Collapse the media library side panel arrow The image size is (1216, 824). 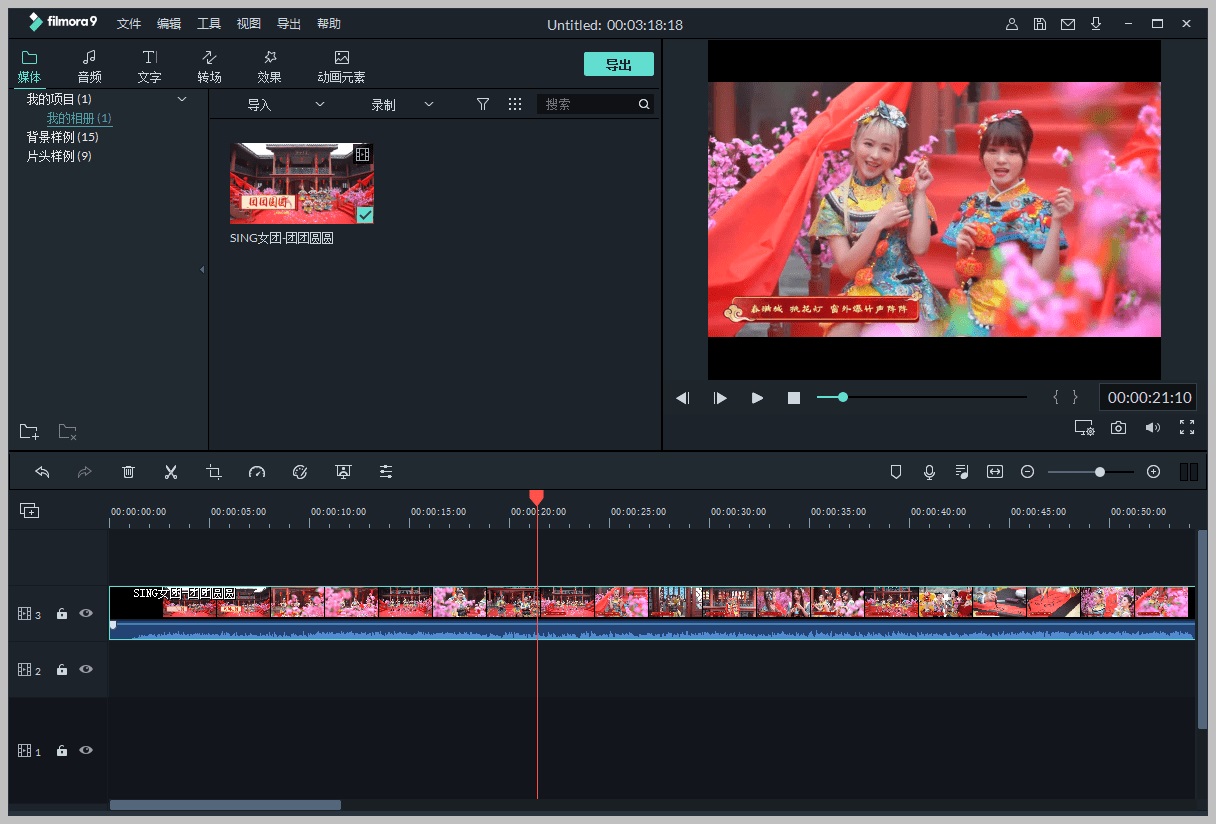pyautogui.click(x=203, y=270)
